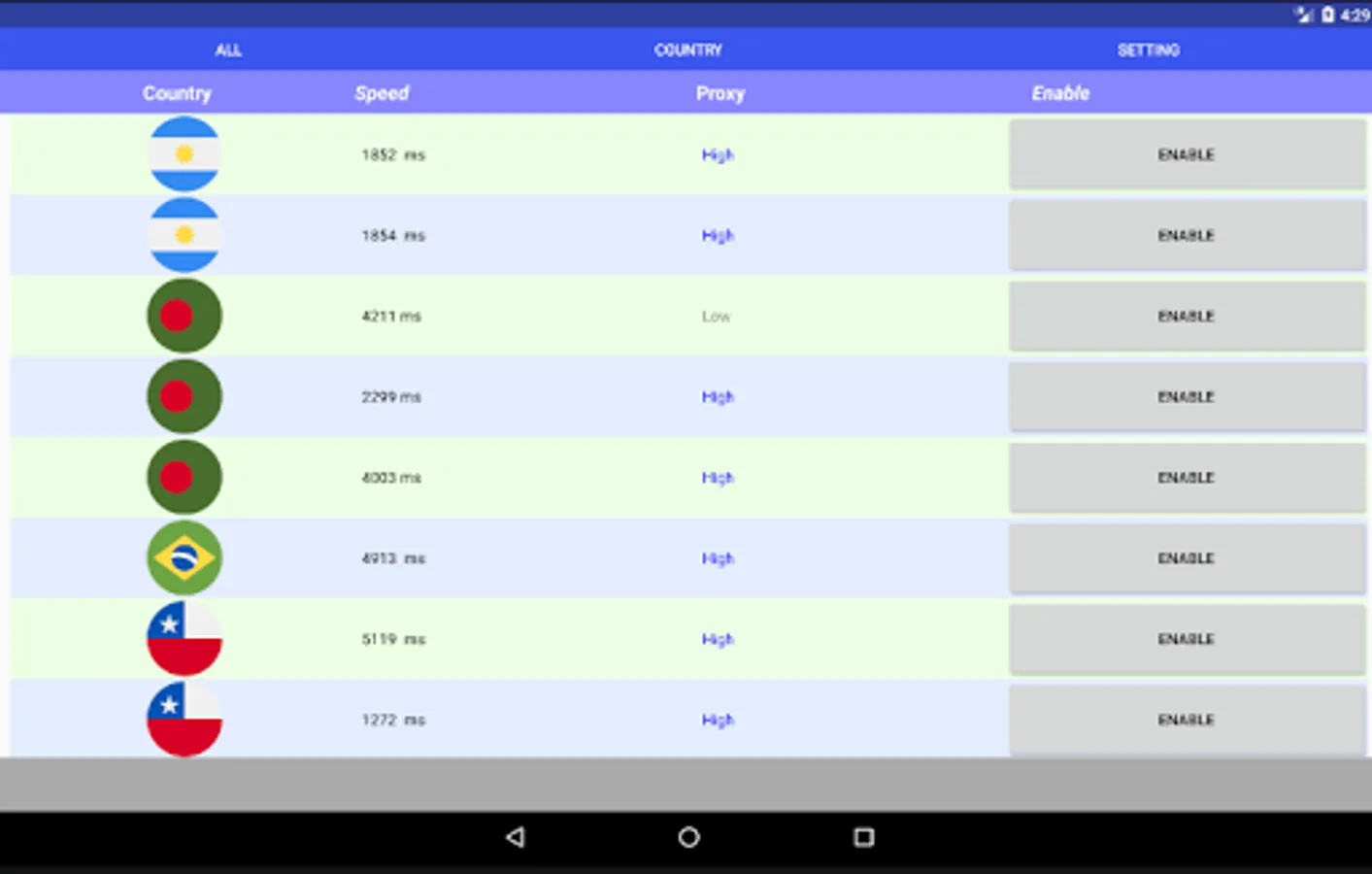Open the COUNTRY tab
The width and height of the screenshot is (1372, 874).
(687, 50)
